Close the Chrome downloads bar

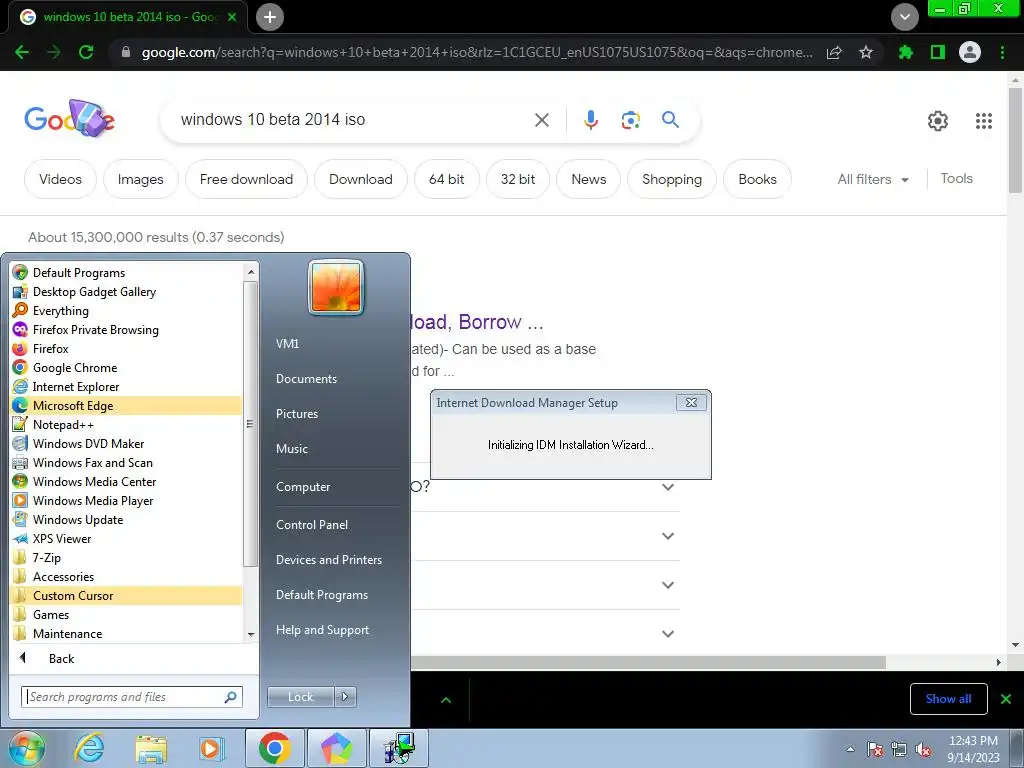[1006, 699]
